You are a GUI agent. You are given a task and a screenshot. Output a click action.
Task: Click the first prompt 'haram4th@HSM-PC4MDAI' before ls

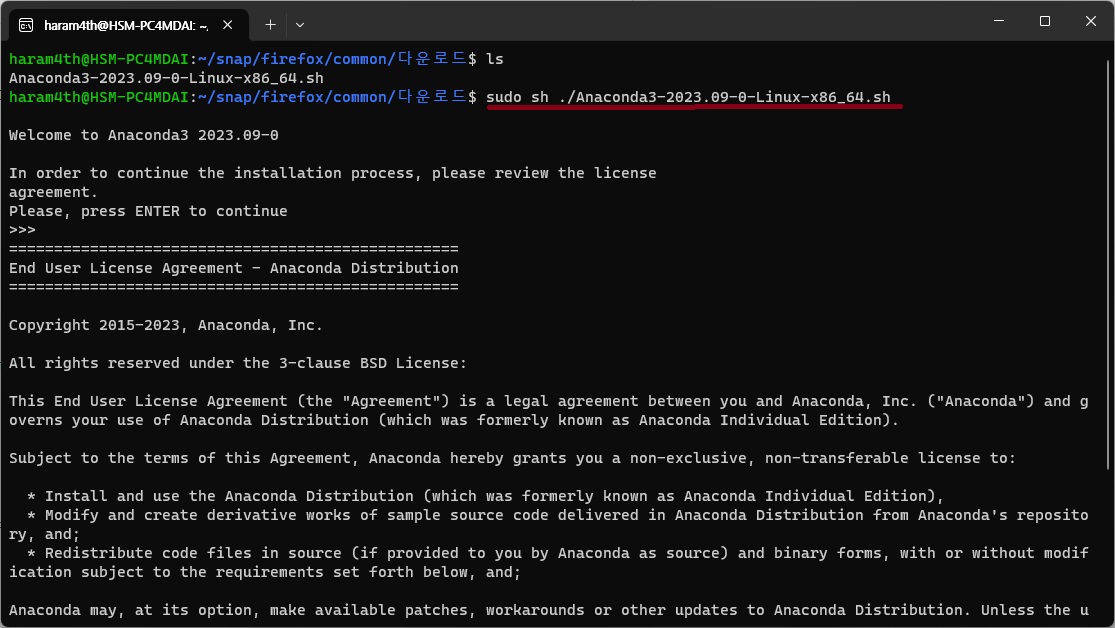tap(98, 59)
